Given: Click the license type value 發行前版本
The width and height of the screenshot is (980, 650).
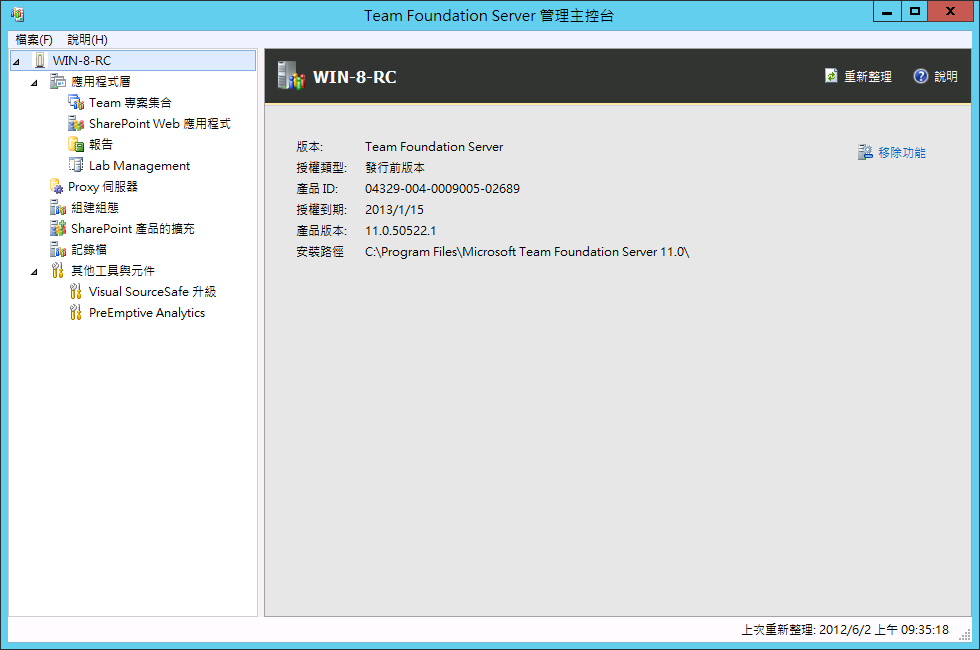Looking at the screenshot, I should coord(395,168).
